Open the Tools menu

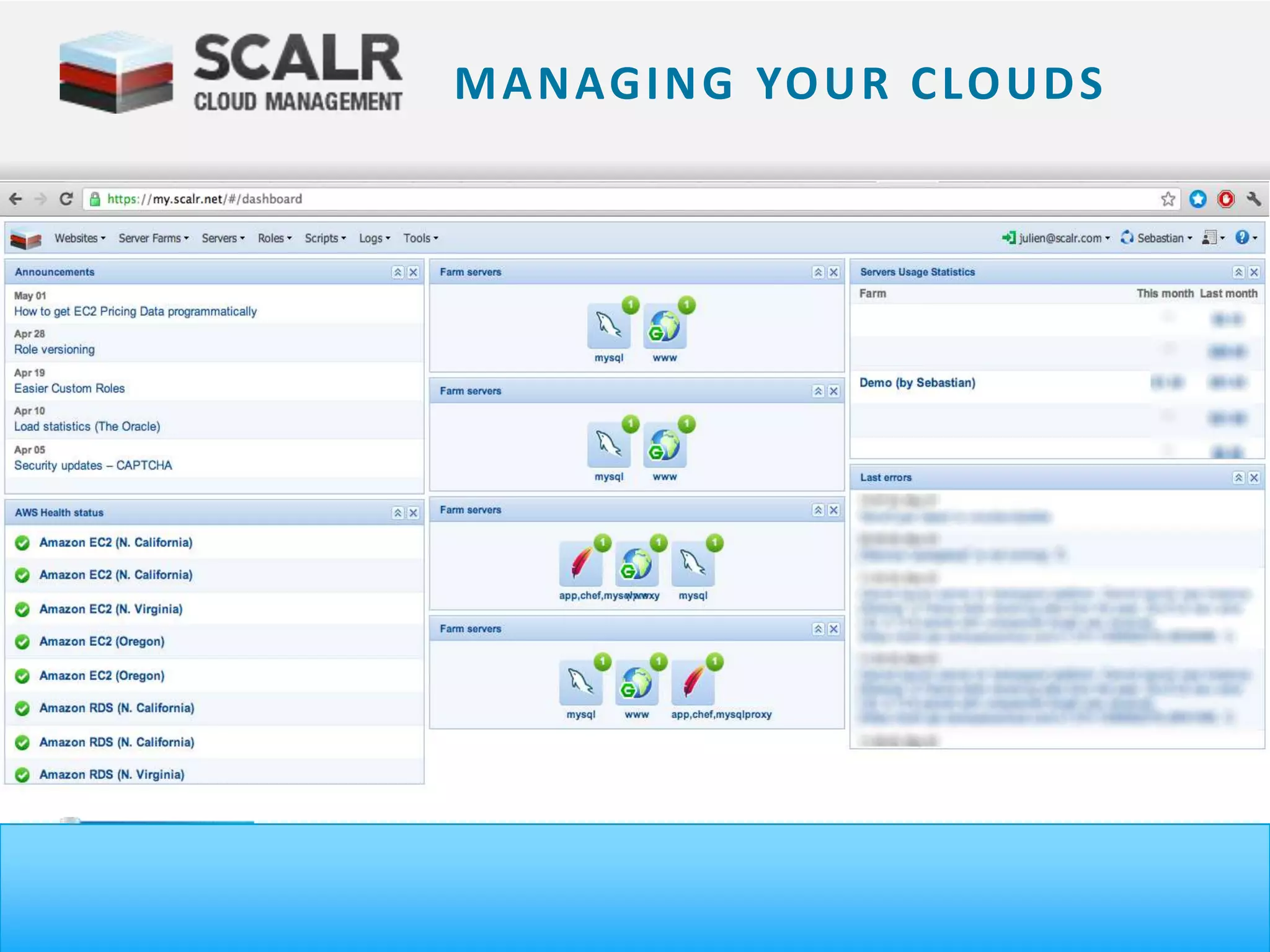click(x=420, y=238)
